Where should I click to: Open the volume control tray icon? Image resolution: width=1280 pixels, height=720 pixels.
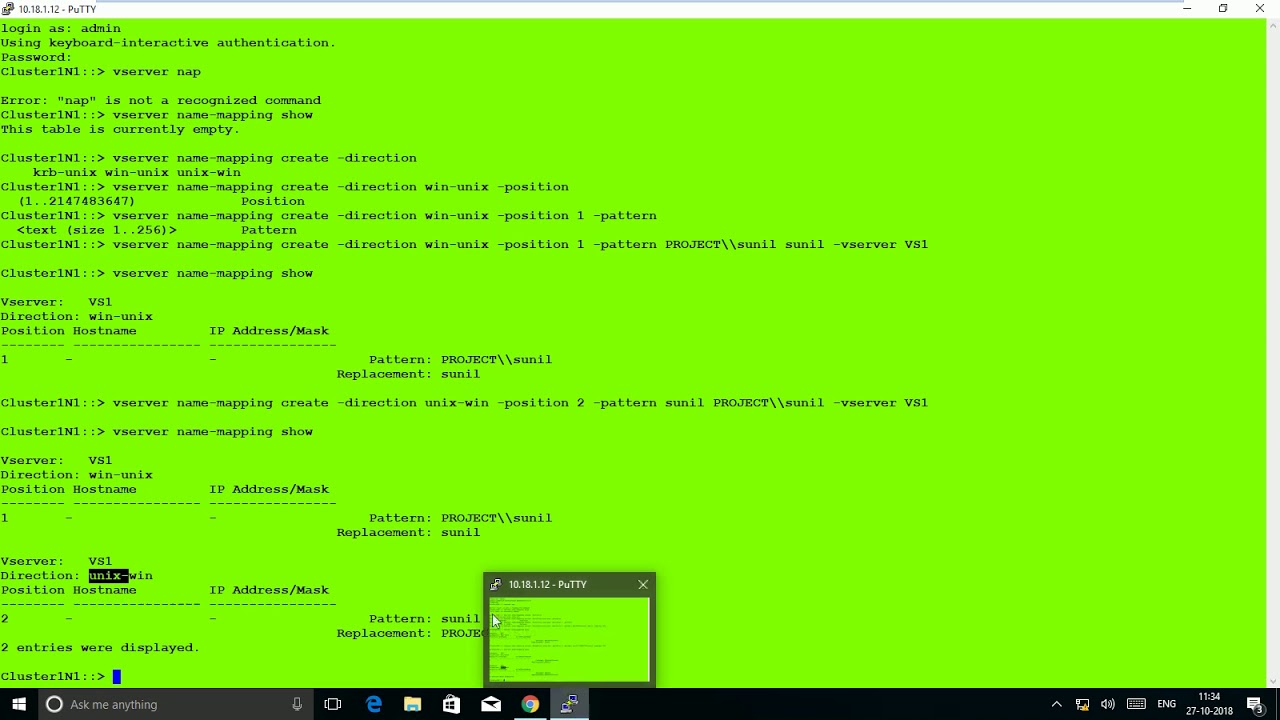coord(1108,704)
